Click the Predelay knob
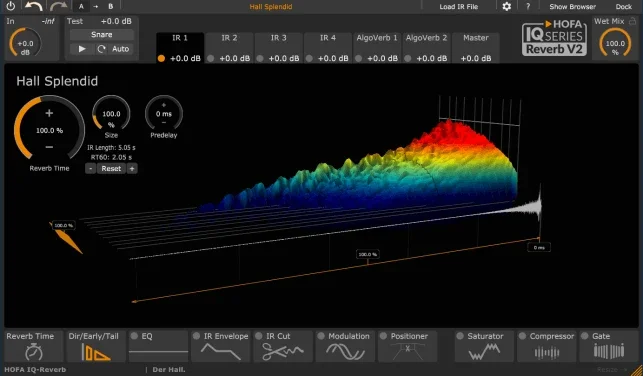Image resolution: width=643 pixels, height=376 pixels. pos(164,114)
